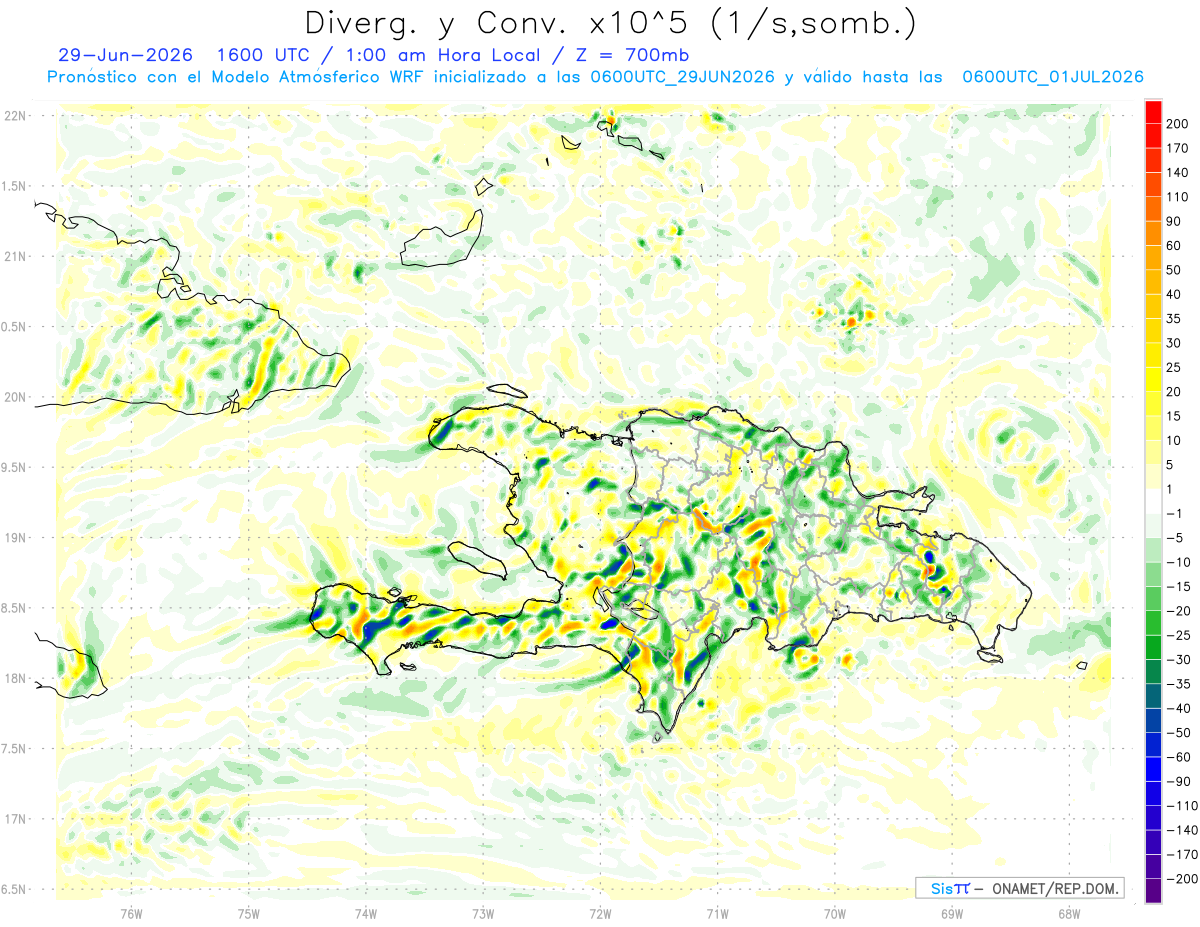Click the white color scale segment between 1 and -1

tap(1153, 501)
